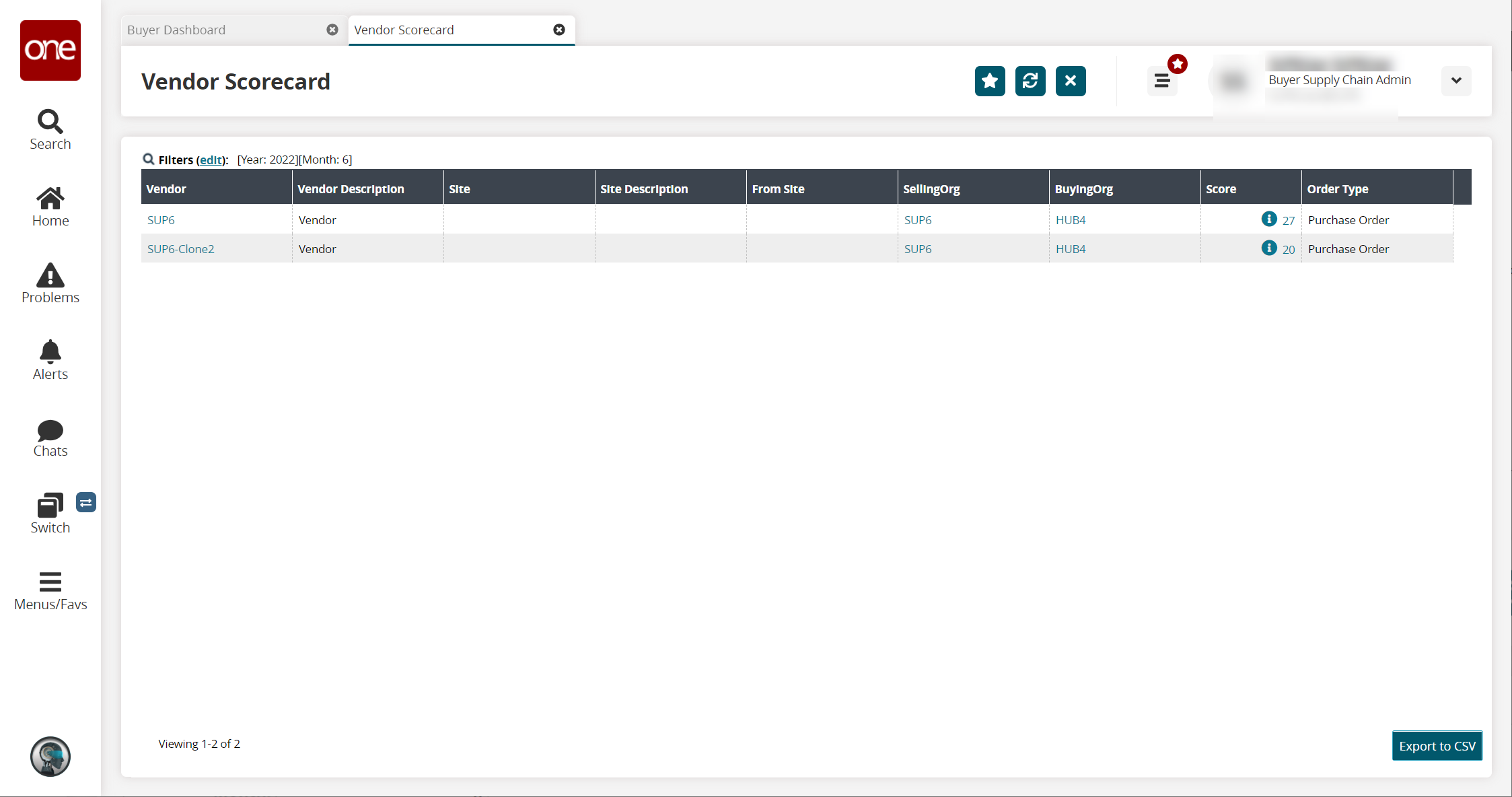The height and width of the screenshot is (797, 1512).
Task: Click the Export to CSV button
Action: pos(1437,746)
